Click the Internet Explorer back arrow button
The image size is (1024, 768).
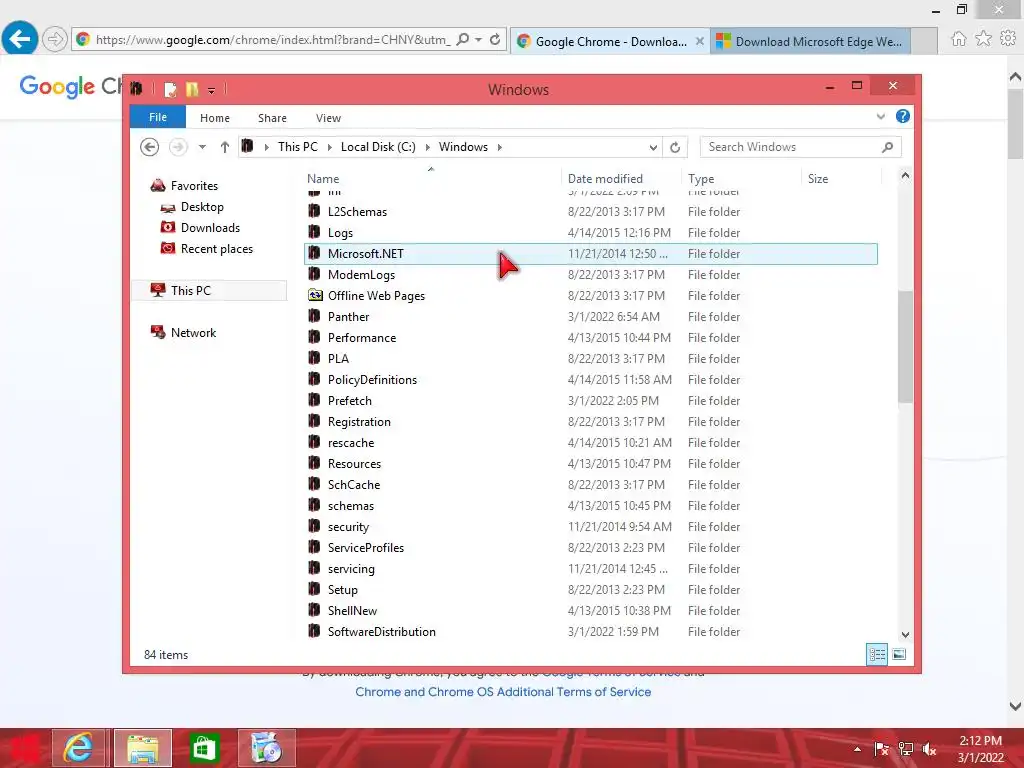[x=20, y=39]
